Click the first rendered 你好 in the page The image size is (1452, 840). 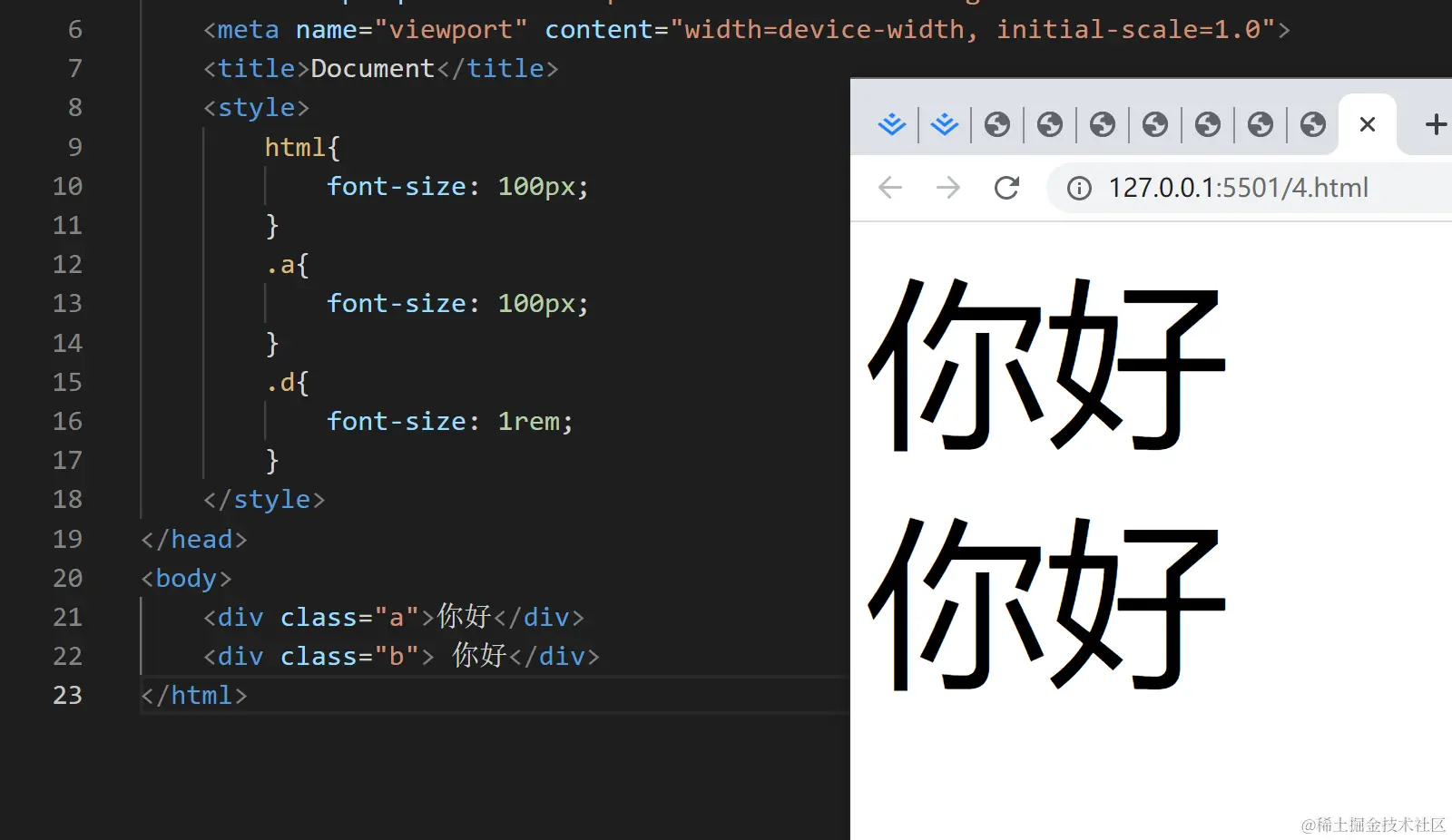click(x=1047, y=365)
